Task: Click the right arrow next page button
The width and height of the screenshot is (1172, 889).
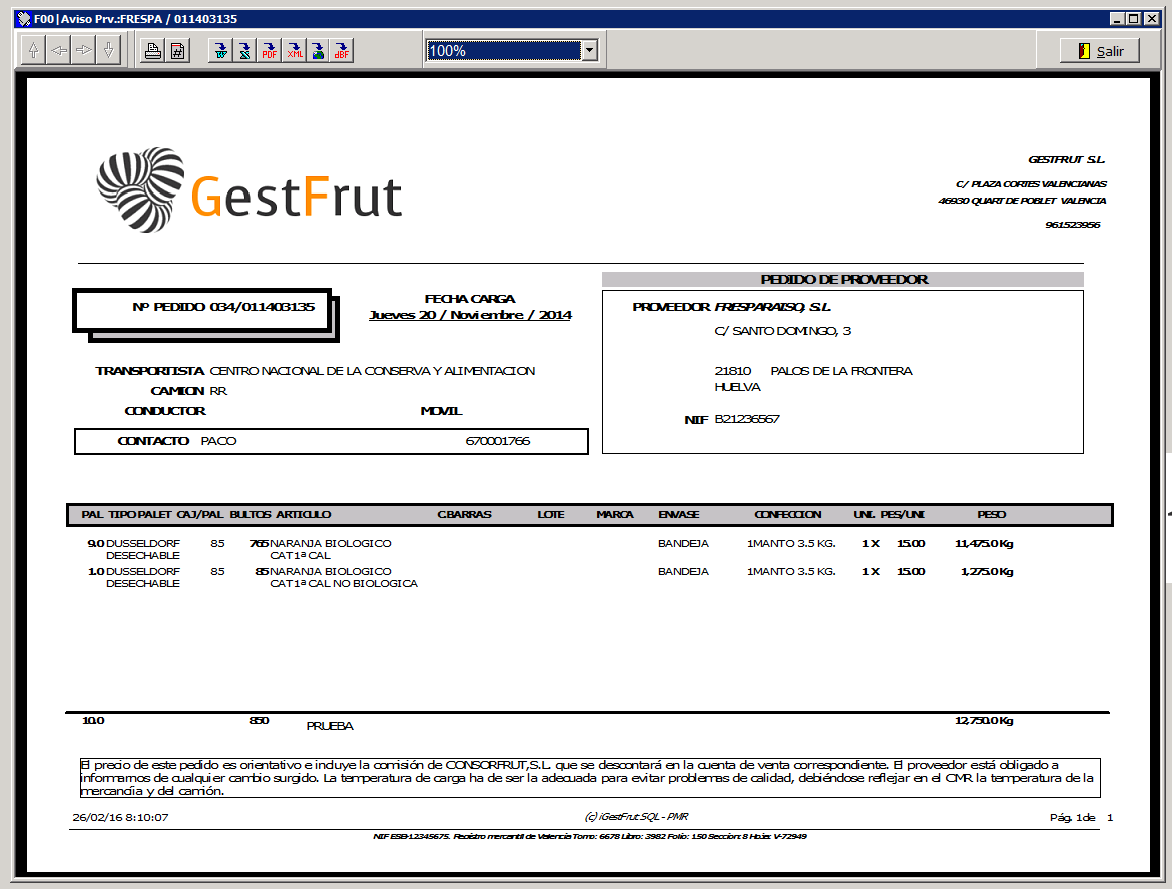Action: tap(84, 51)
